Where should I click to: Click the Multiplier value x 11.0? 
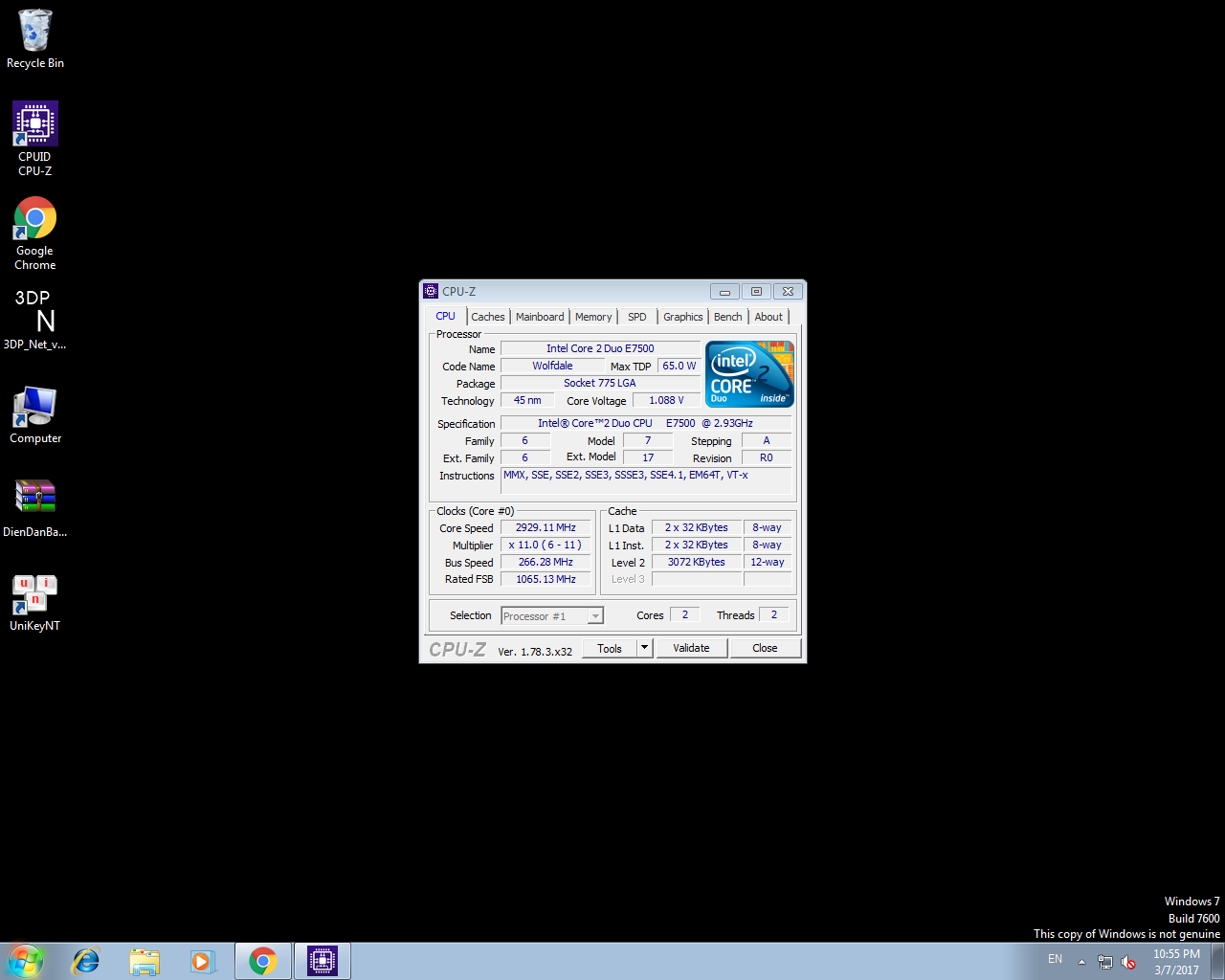click(546, 545)
